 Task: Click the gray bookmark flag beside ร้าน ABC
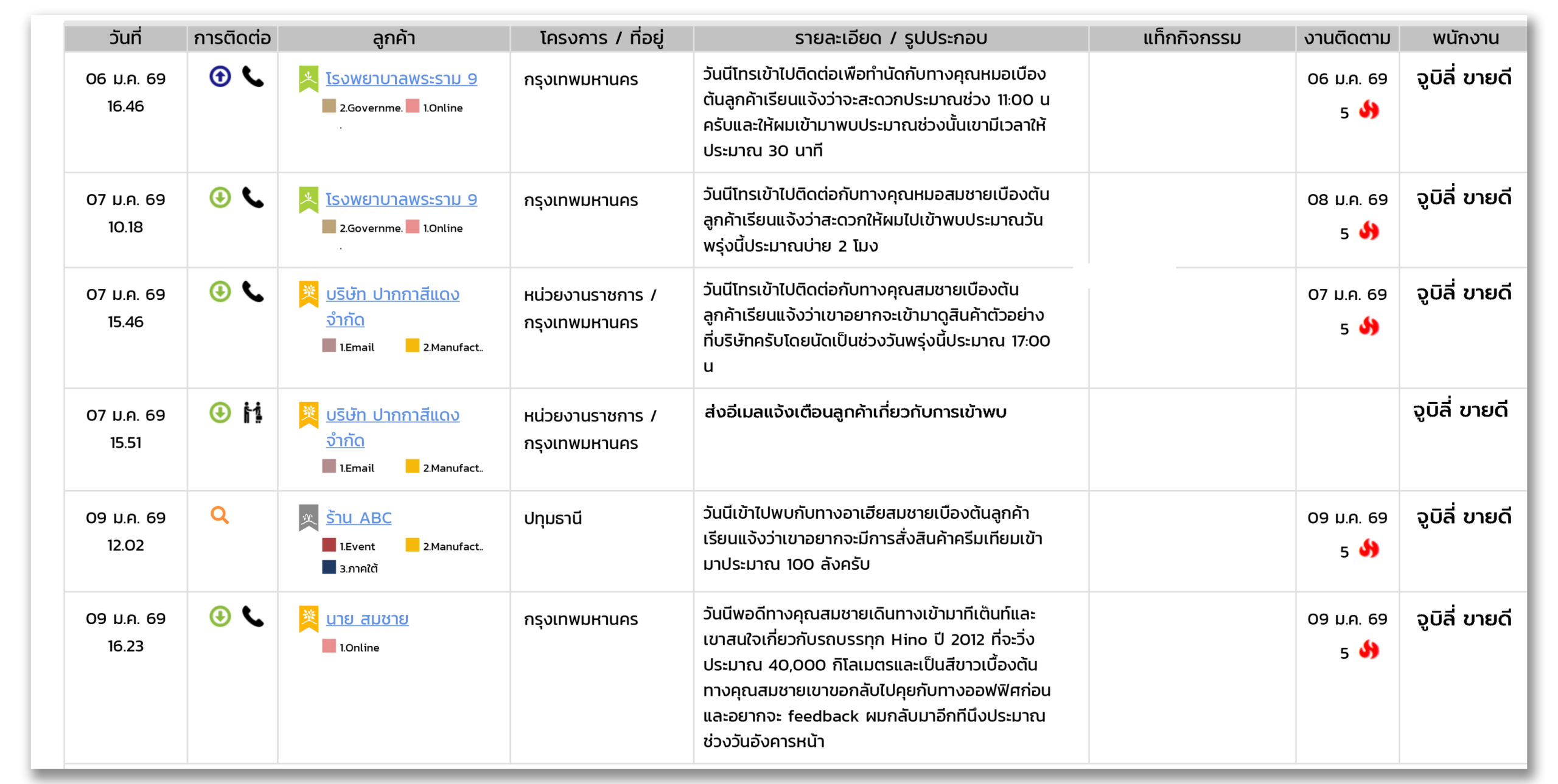(x=309, y=518)
